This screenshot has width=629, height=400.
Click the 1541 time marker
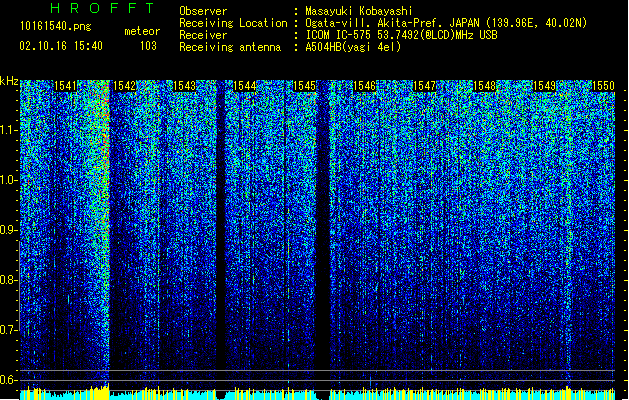65,86
